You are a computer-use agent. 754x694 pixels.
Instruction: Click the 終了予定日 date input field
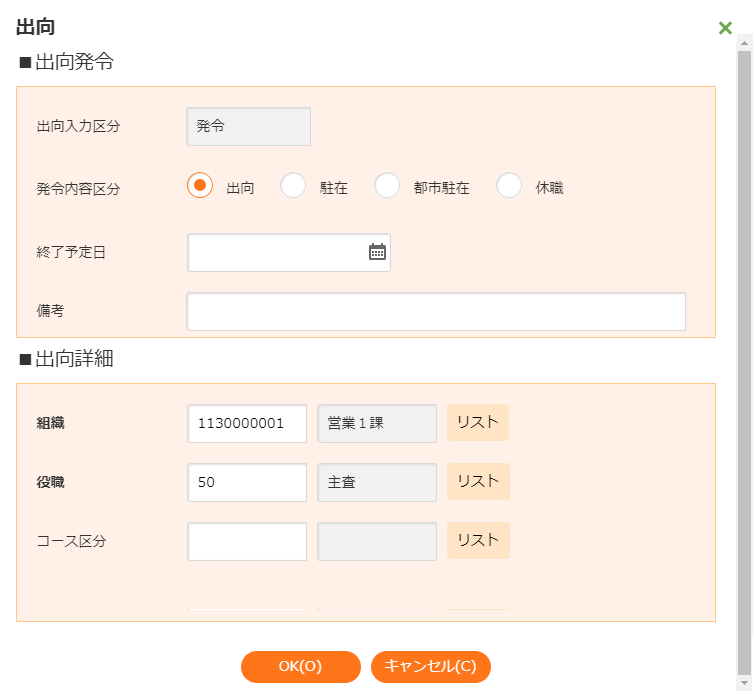pos(275,252)
